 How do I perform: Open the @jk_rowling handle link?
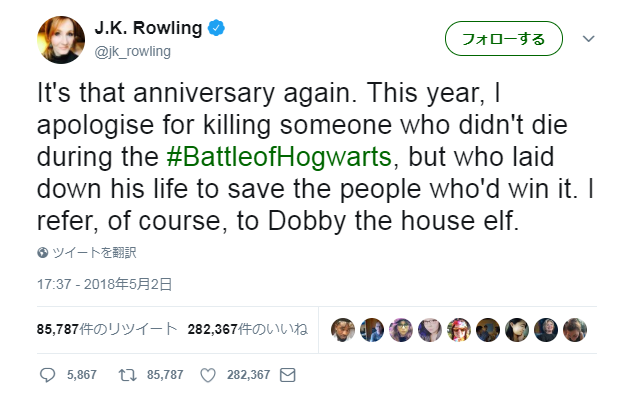(133, 51)
